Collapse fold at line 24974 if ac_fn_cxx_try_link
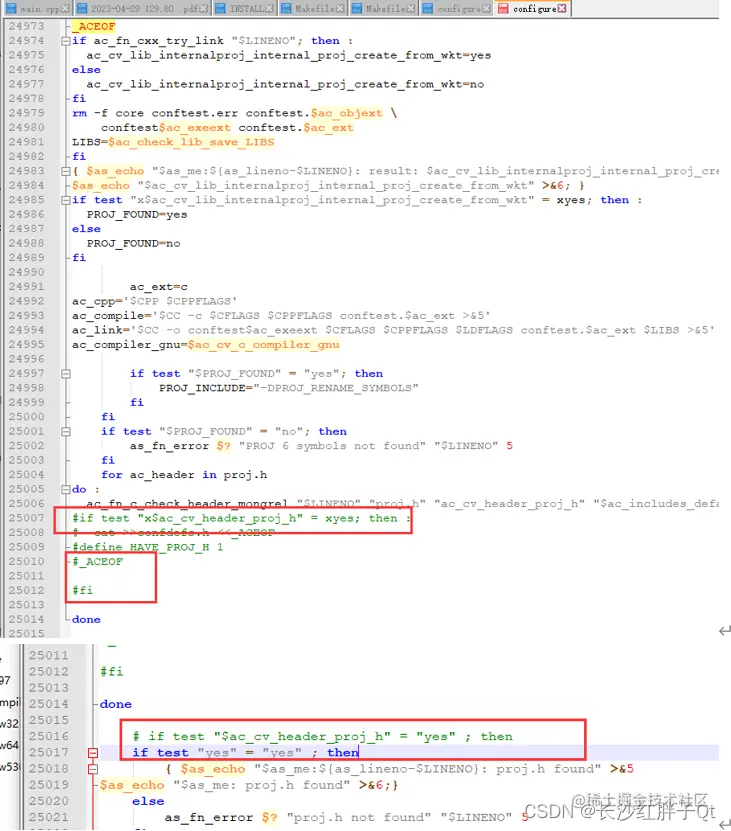 (66, 41)
